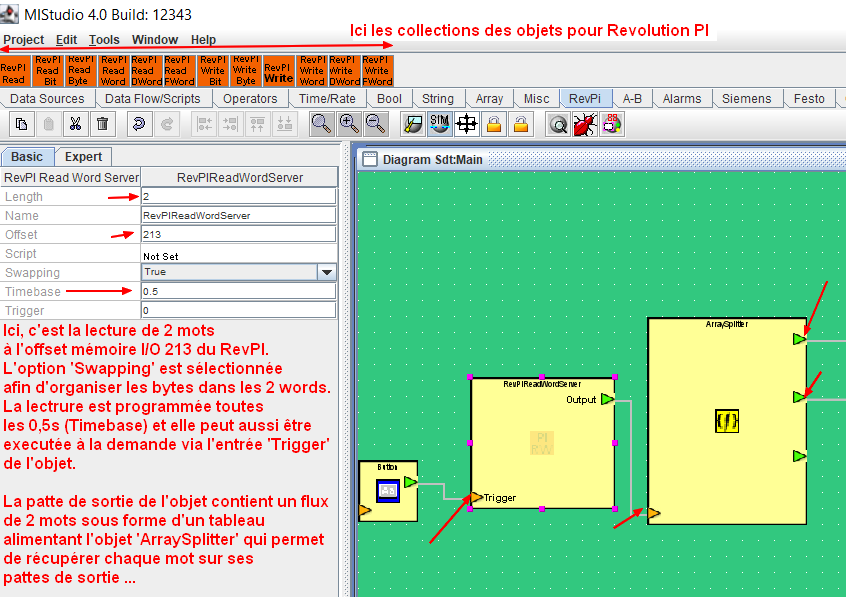This screenshot has width=847, height=599.
Task: Click the Offset field containing 213
Action: pos(239,234)
